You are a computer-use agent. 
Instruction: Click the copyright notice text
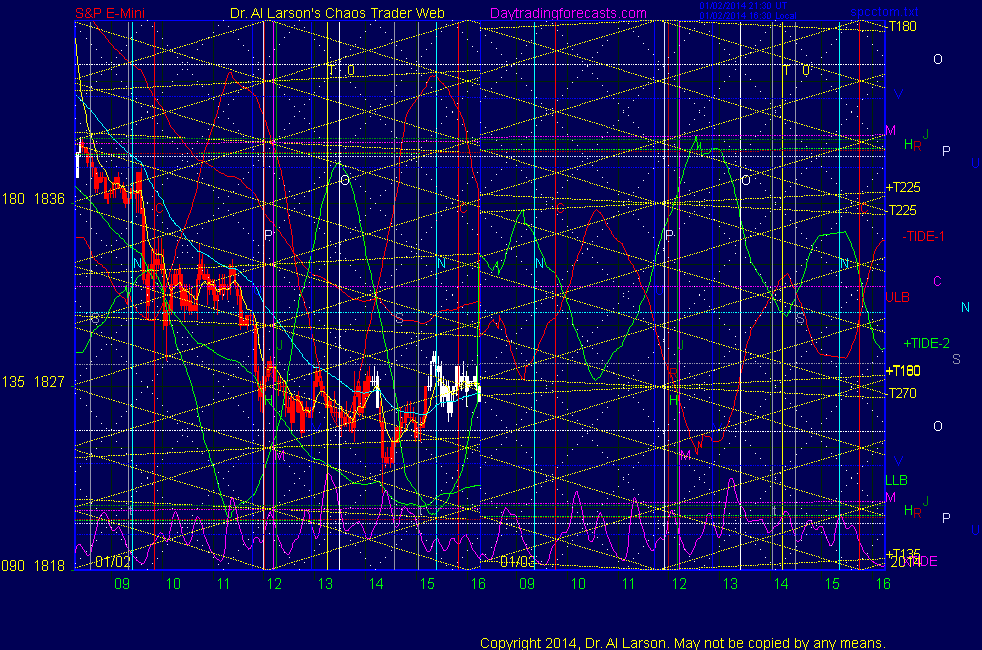[683, 643]
